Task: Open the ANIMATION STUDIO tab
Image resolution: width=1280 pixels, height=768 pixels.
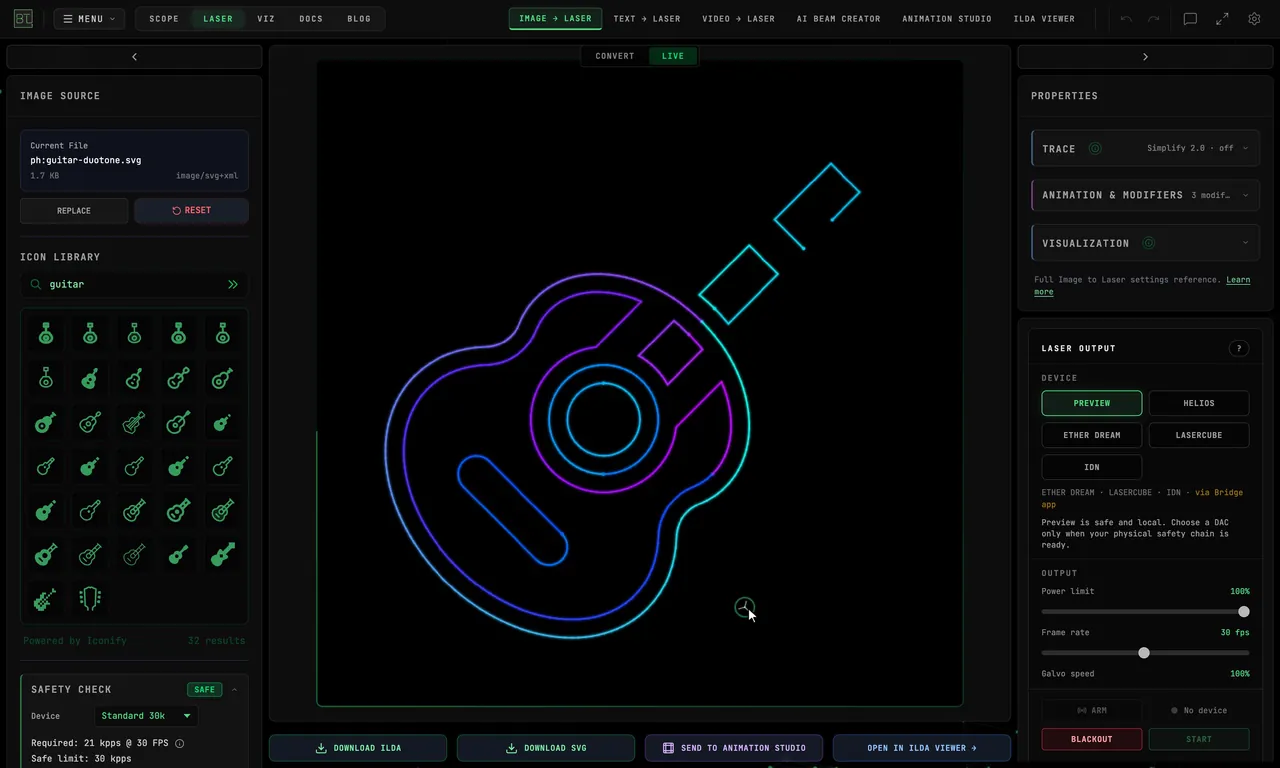Action: click(947, 19)
